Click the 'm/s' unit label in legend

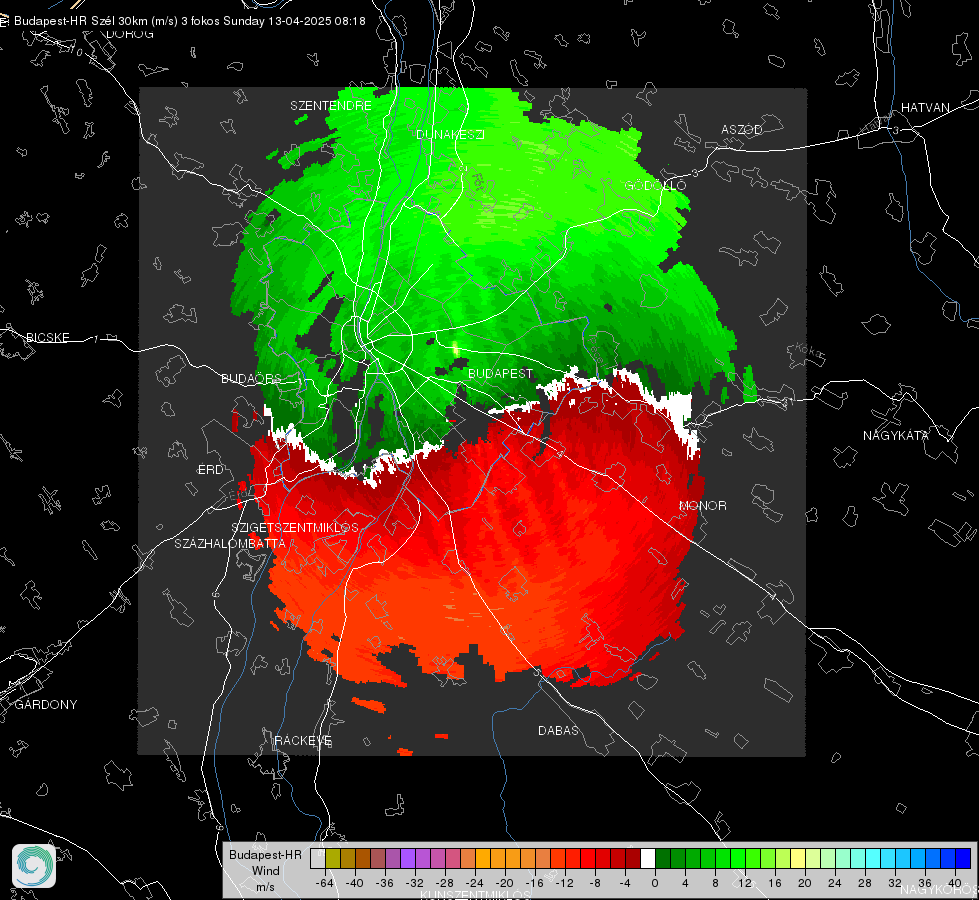(x=265, y=887)
